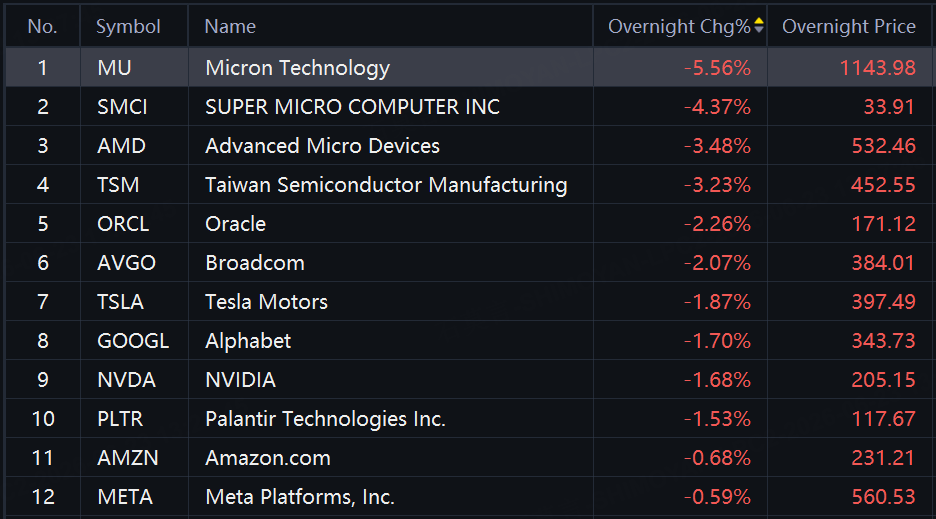Click the Overnight Price column header
This screenshot has width=936, height=519.
coord(848,26)
